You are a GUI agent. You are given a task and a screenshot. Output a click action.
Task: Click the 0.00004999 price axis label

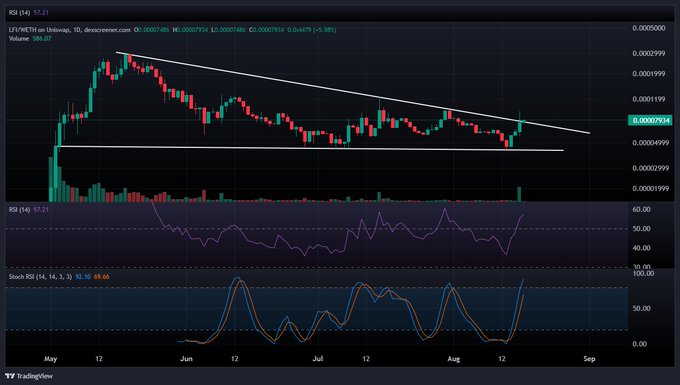tap(650, 143)
